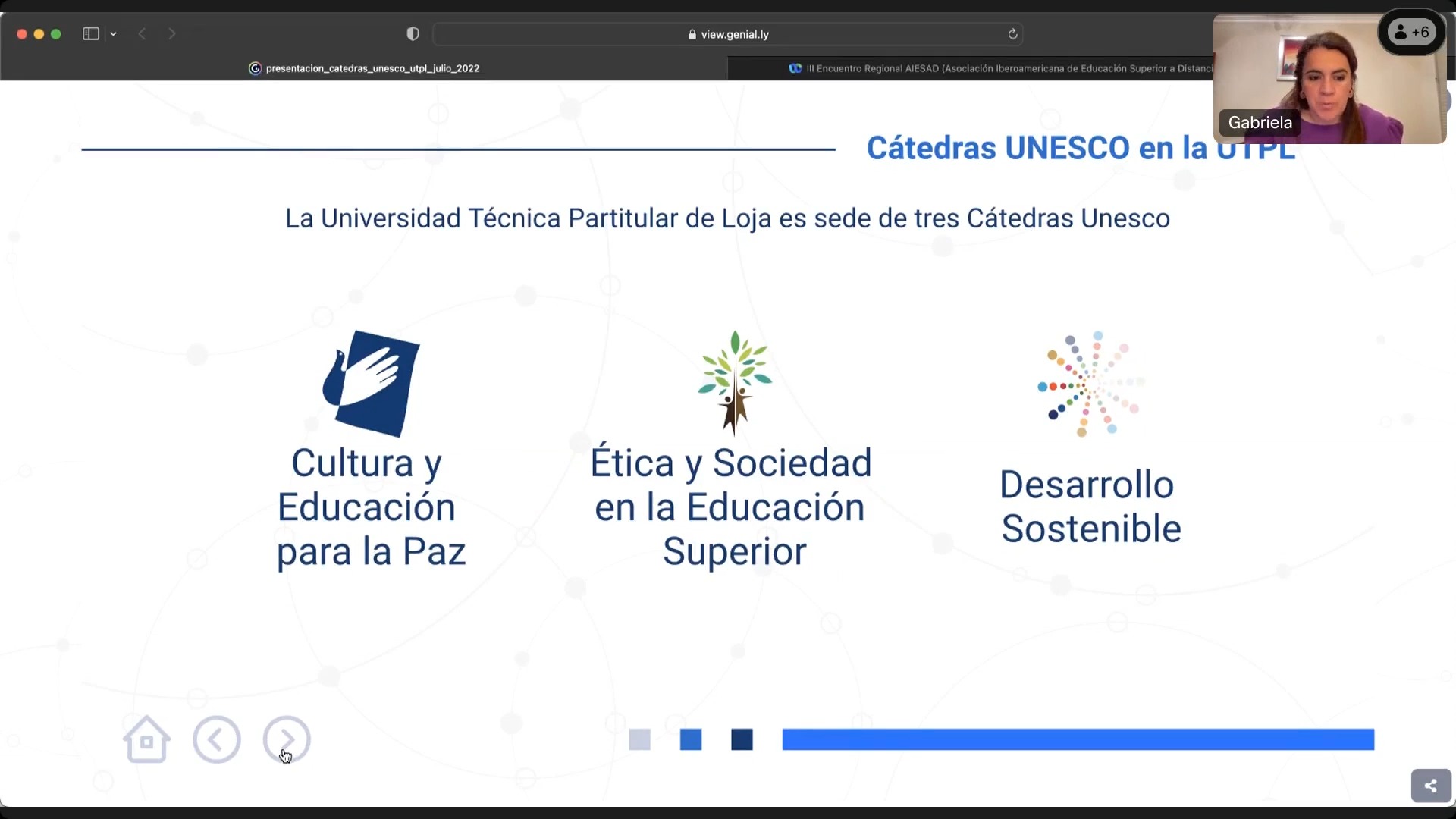Select the 'Desarrollo Sostenible' text
The image size is (1456, 819).
(1090, 507)
